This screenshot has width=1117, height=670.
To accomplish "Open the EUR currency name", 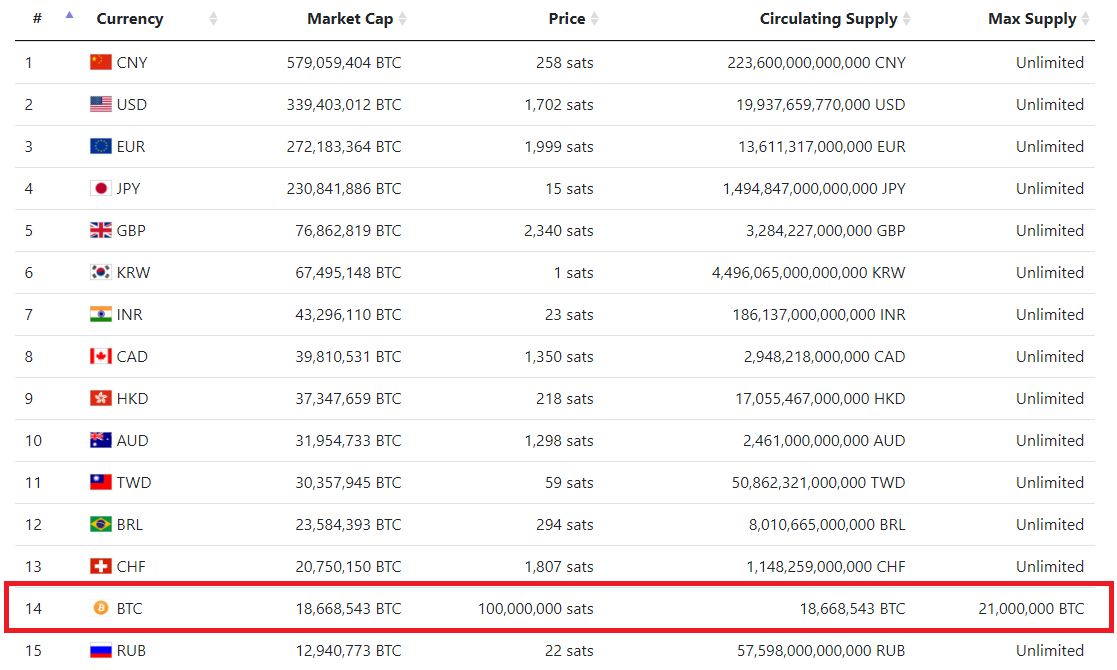I will [x=131, y=147].
